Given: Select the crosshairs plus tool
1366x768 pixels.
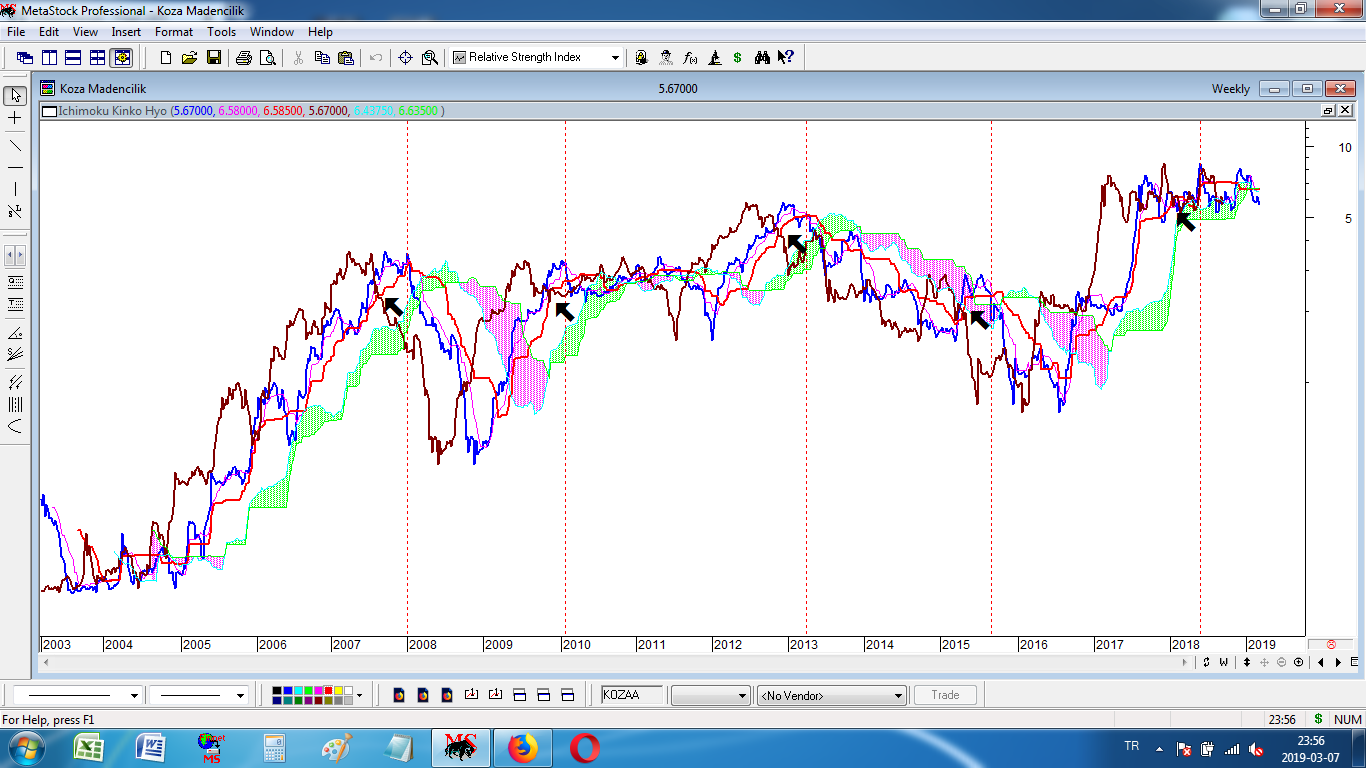Looking at the screenshot, I should [x=15, y=118].
